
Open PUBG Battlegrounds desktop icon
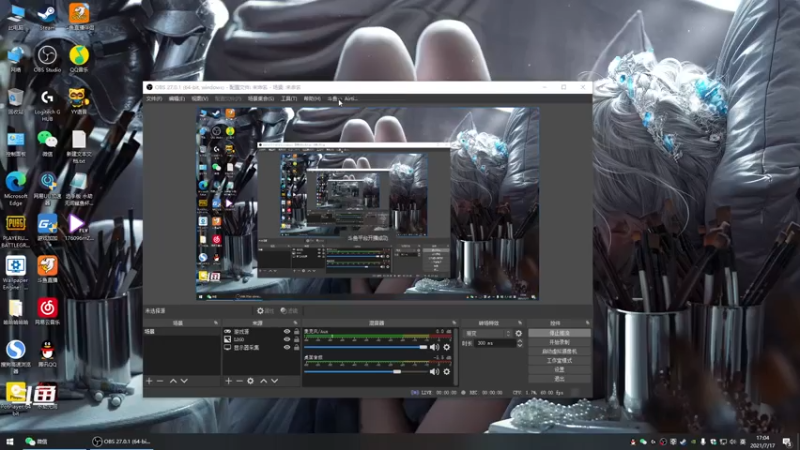tap(16, 231)
